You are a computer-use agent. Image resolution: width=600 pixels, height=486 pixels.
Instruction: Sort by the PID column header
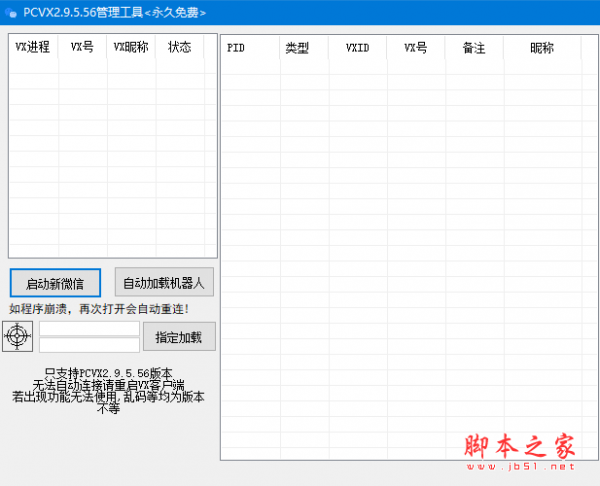coord(251,48)
